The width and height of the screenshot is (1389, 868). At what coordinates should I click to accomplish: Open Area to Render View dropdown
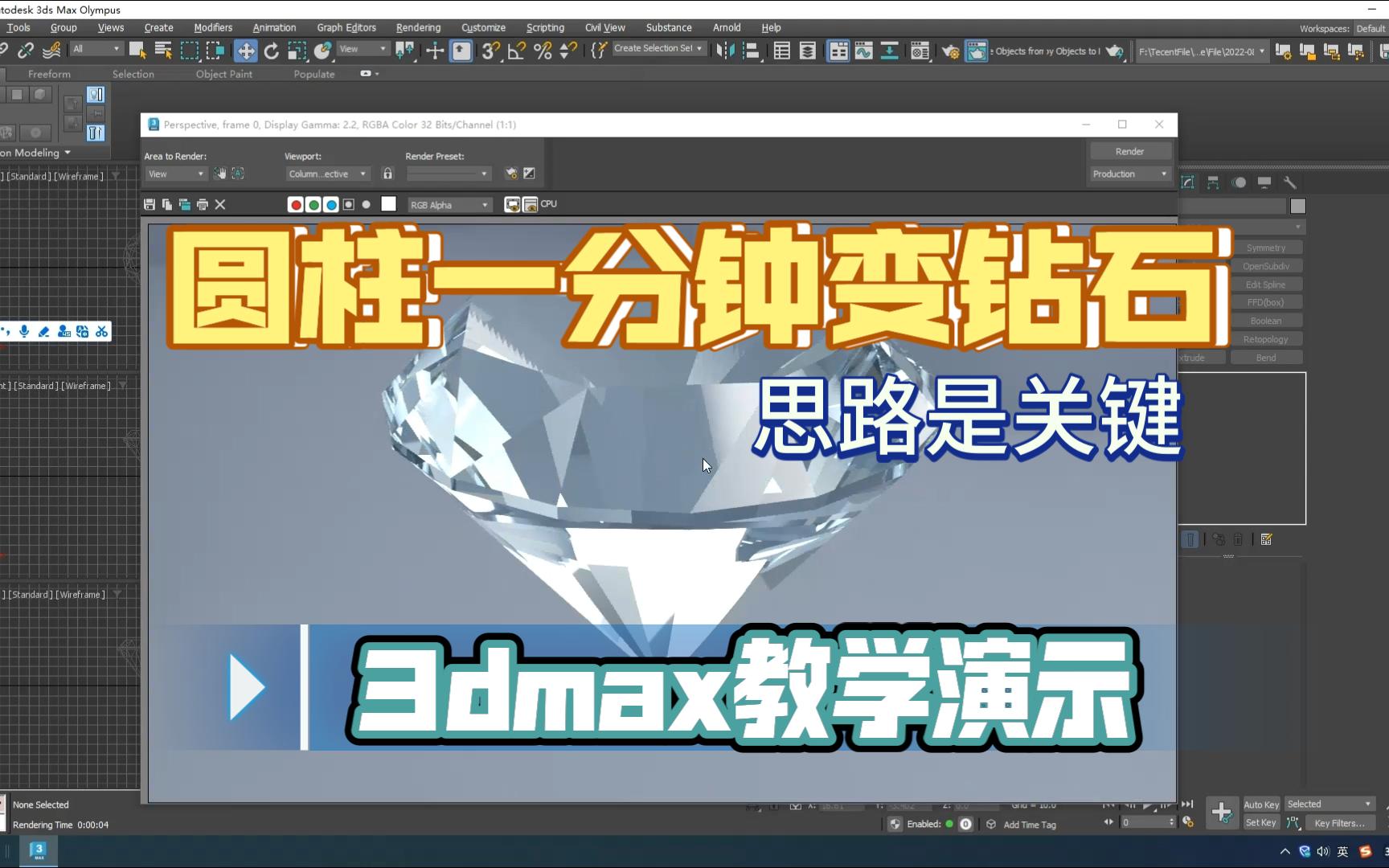click(176, 174)
